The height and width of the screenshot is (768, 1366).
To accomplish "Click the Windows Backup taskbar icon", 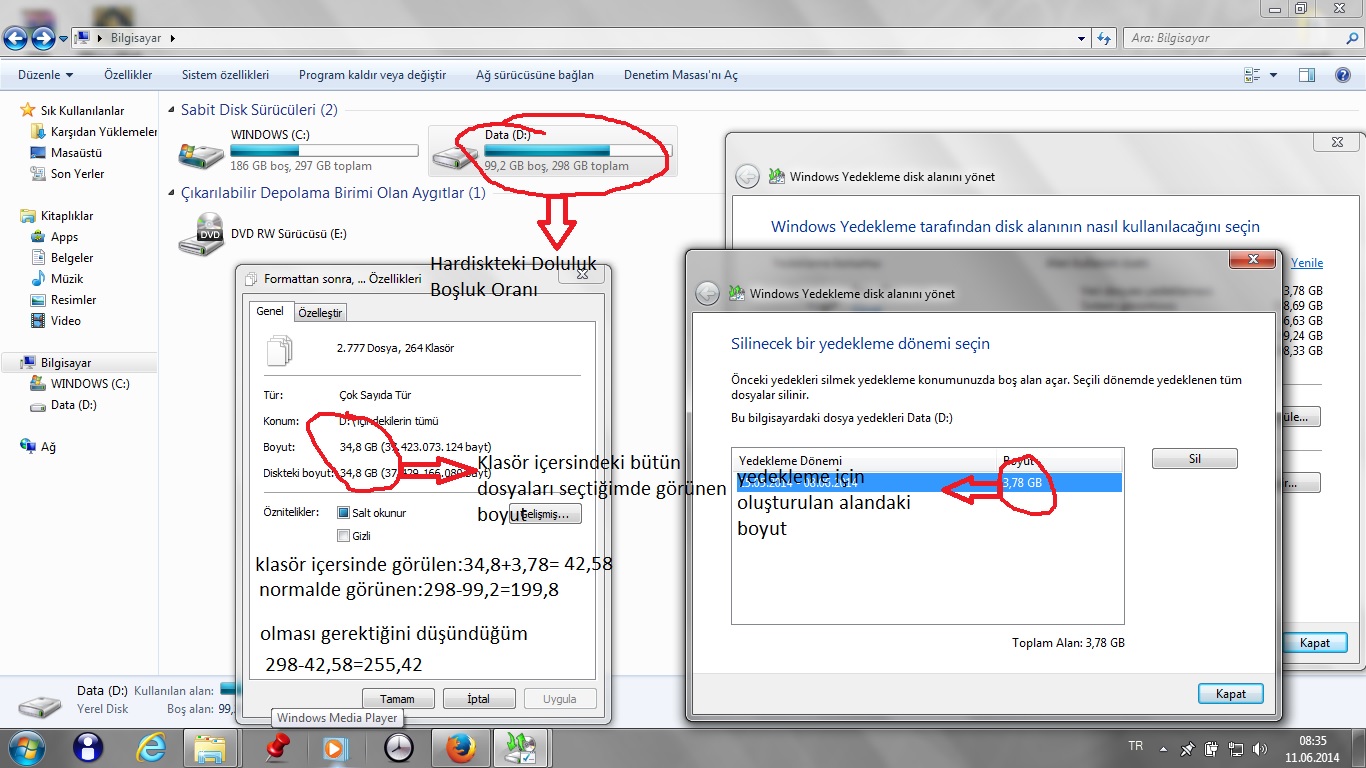I will 520,747.
